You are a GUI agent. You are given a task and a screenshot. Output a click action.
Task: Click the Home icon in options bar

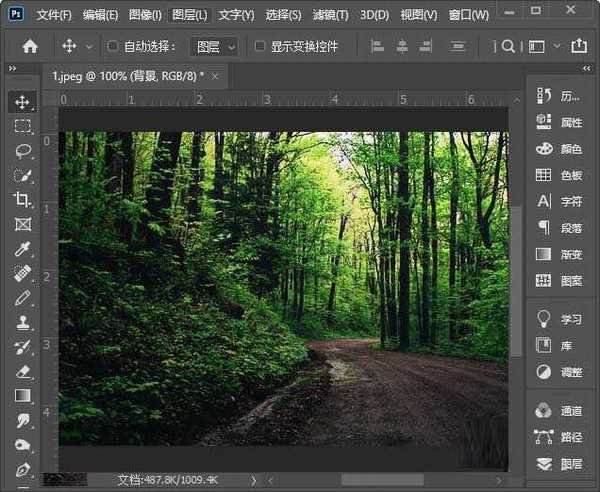(30, 46)
